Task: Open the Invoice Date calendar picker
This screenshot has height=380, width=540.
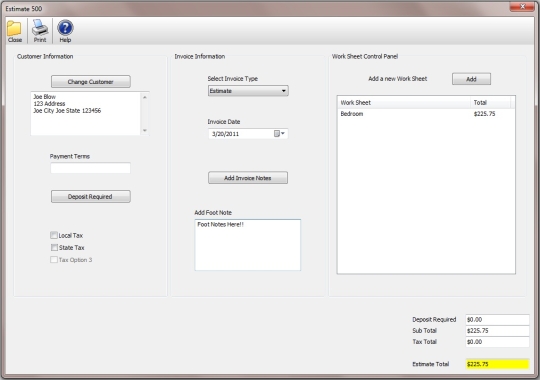Action: click(x=279, y=134)
